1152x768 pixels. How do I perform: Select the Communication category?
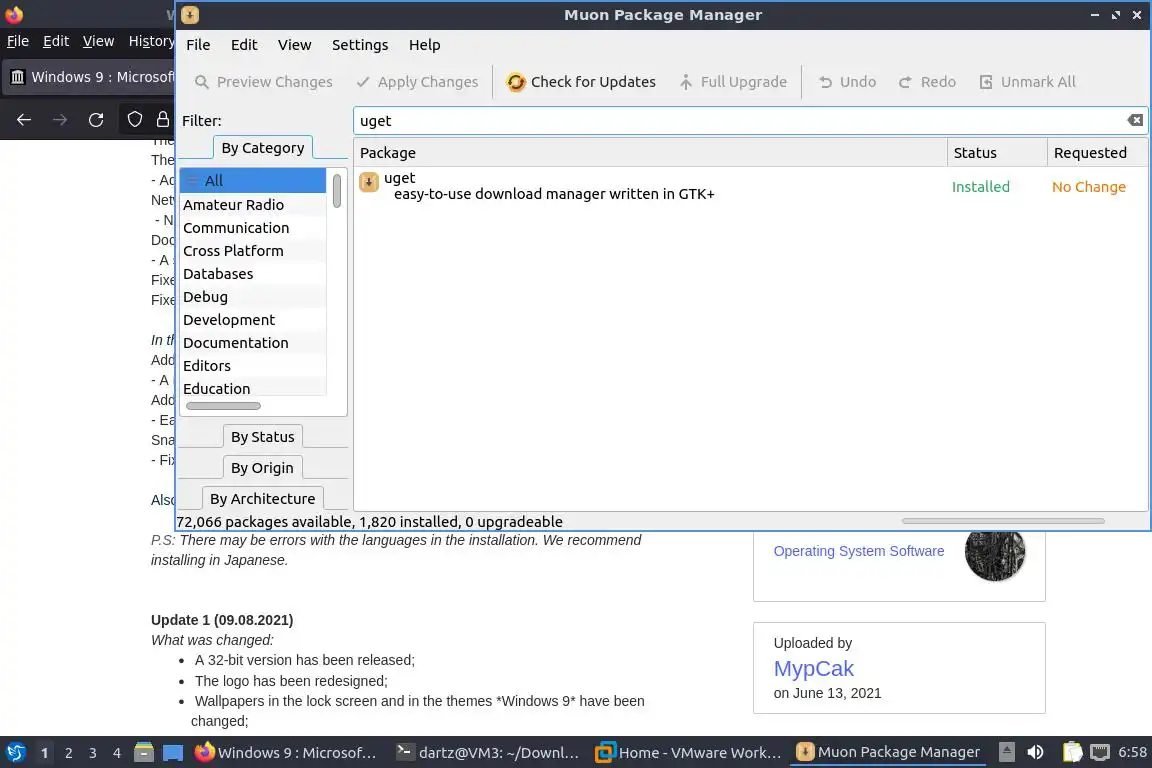253,228
